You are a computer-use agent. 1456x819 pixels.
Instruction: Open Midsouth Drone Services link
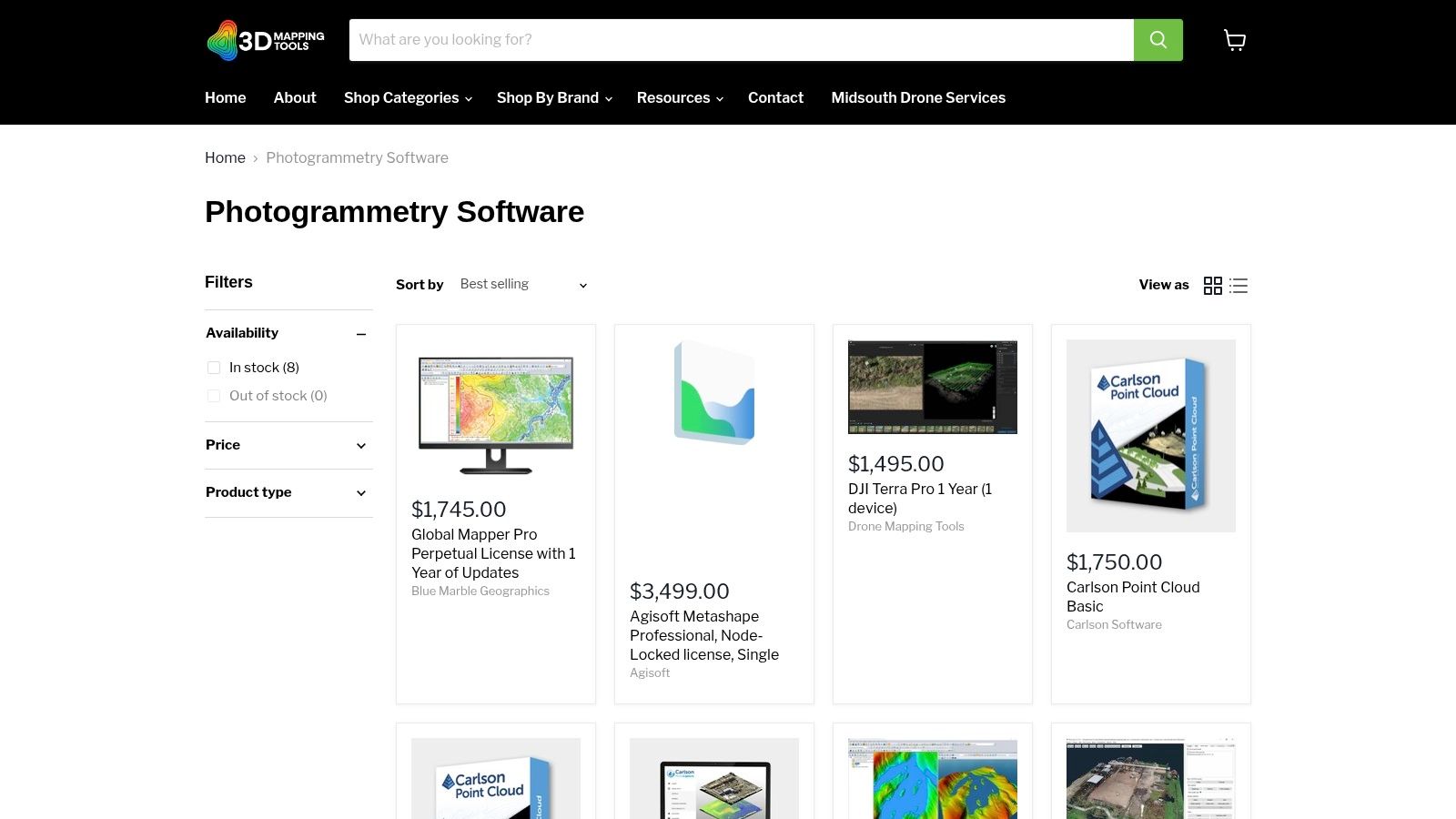[918, 97]
